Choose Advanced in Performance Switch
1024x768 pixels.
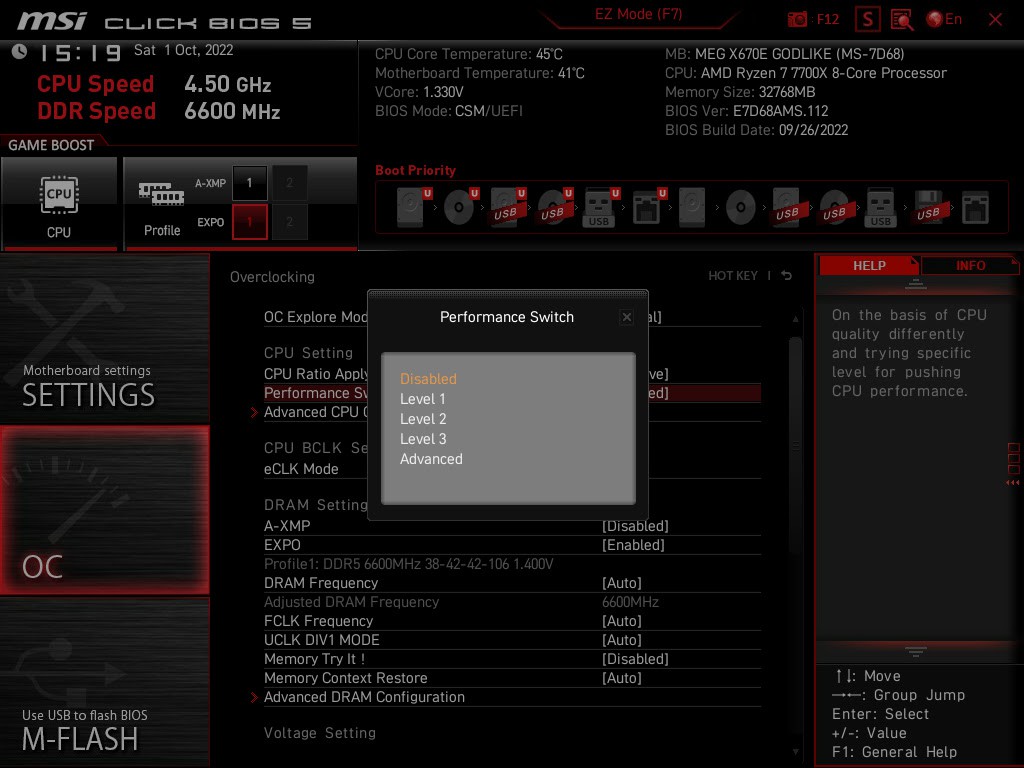(x=431, y=459)
